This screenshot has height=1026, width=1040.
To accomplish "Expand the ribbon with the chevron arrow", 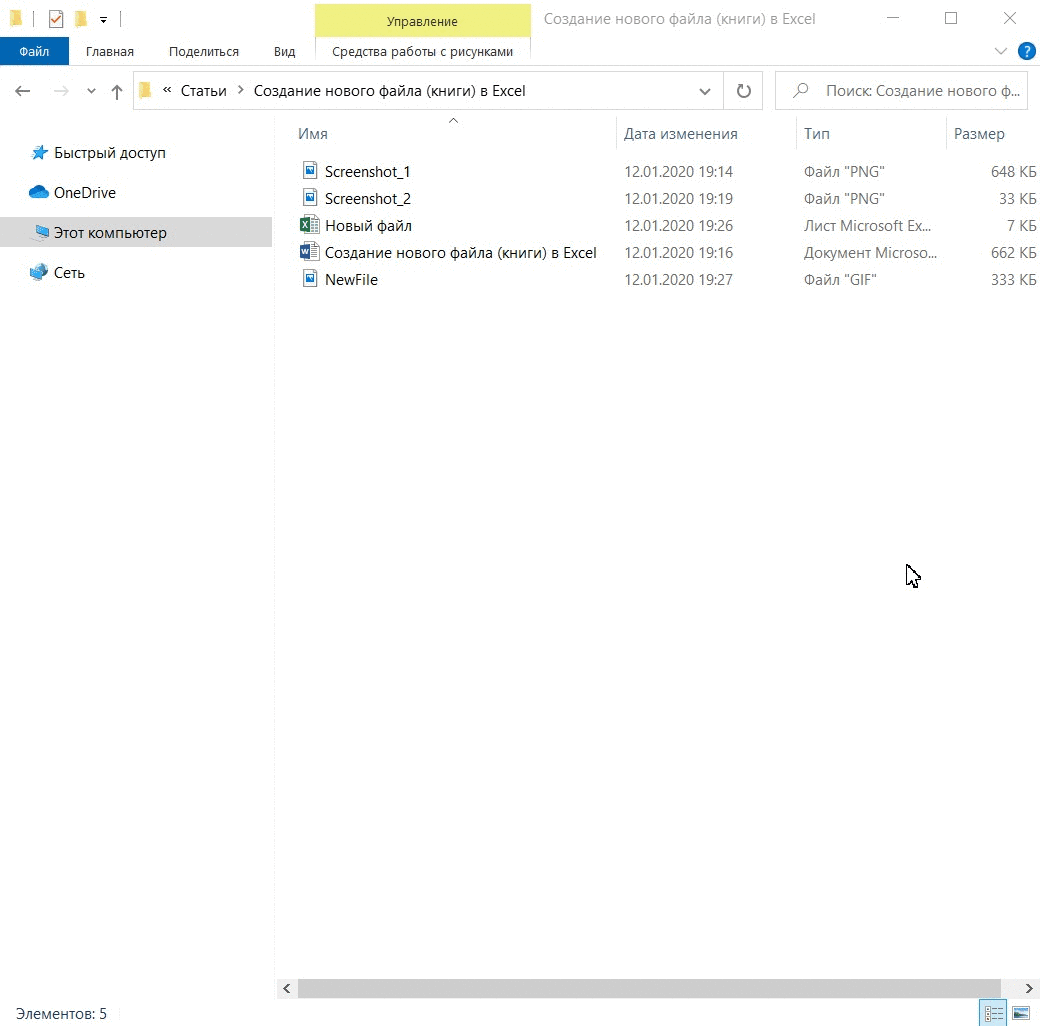I will (1001, 51).
